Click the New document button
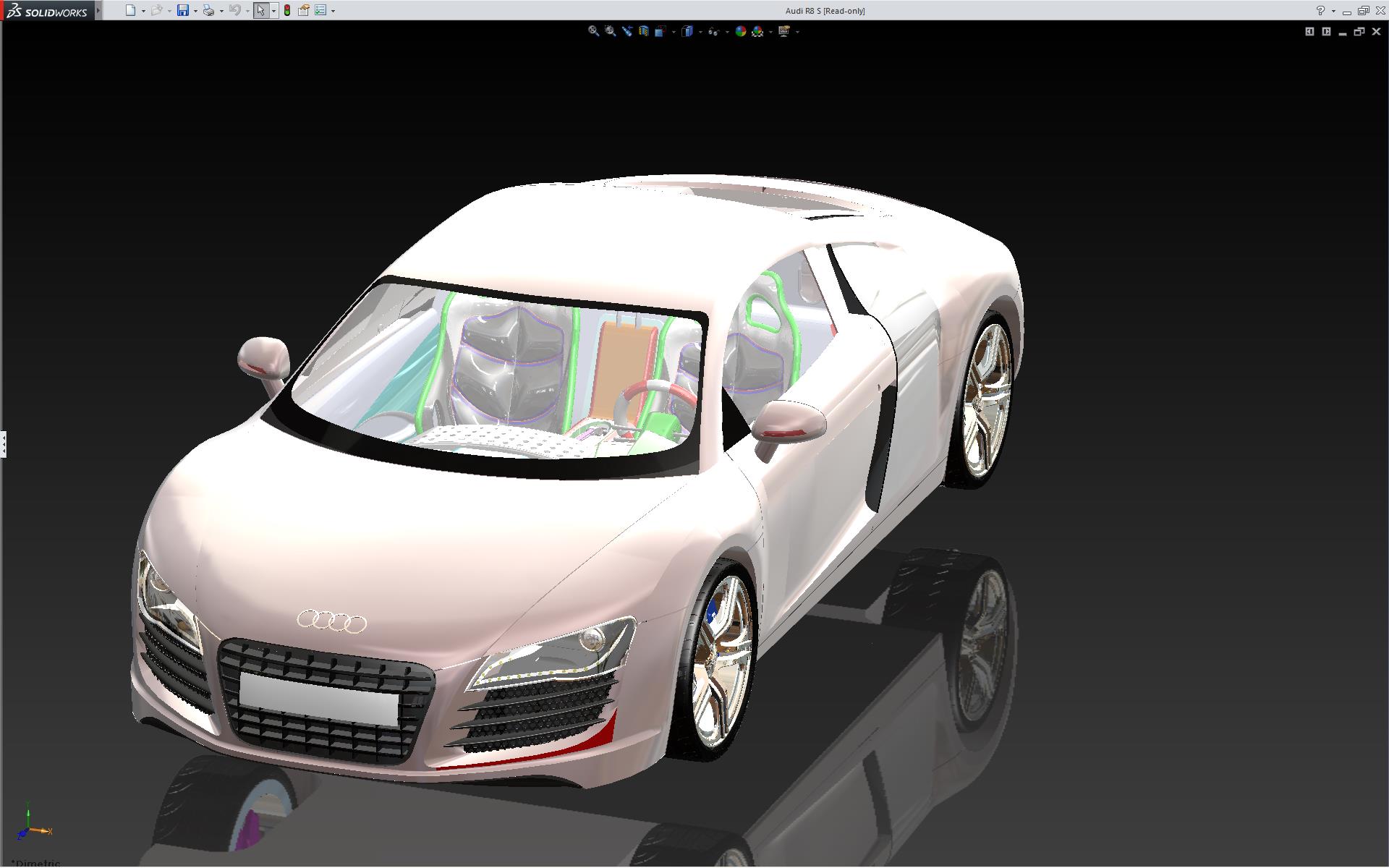 coord(130,10)
